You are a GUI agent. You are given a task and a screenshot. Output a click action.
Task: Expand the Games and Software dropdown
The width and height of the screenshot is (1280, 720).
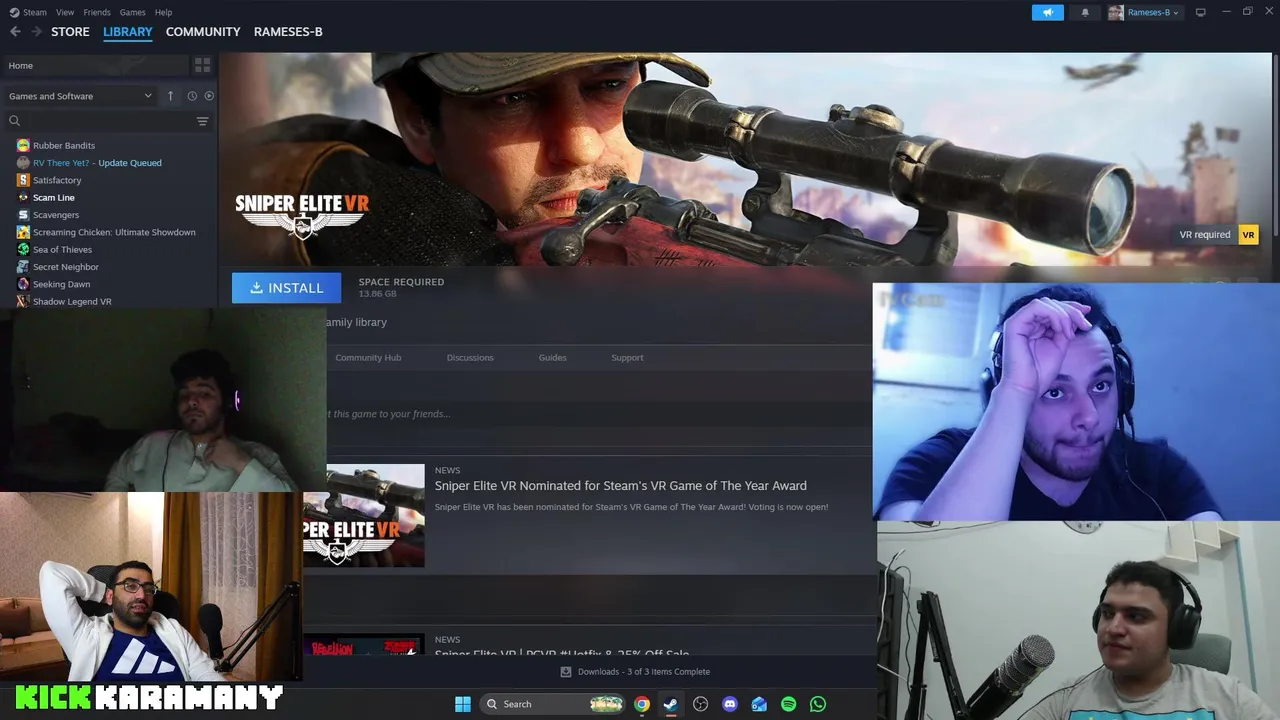coord(80,96)
